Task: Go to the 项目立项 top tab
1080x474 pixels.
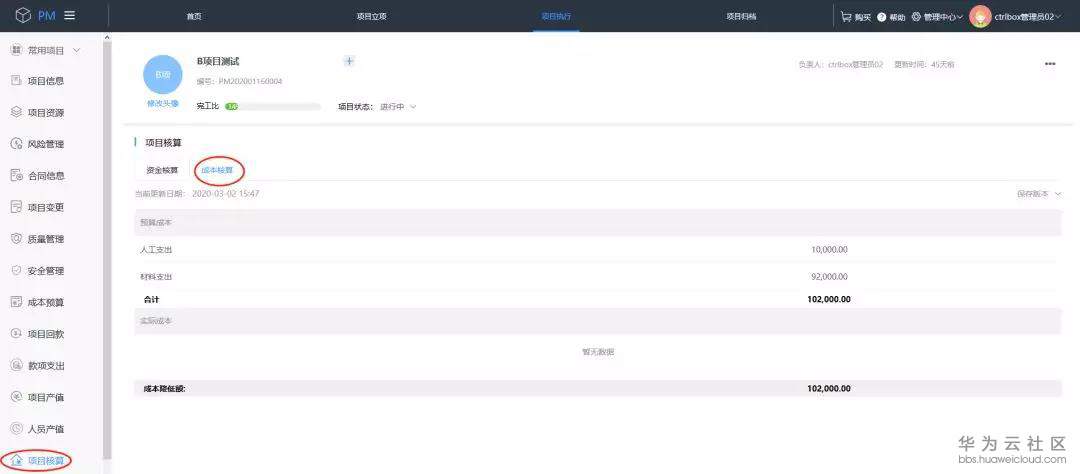Action: (371, 17)
